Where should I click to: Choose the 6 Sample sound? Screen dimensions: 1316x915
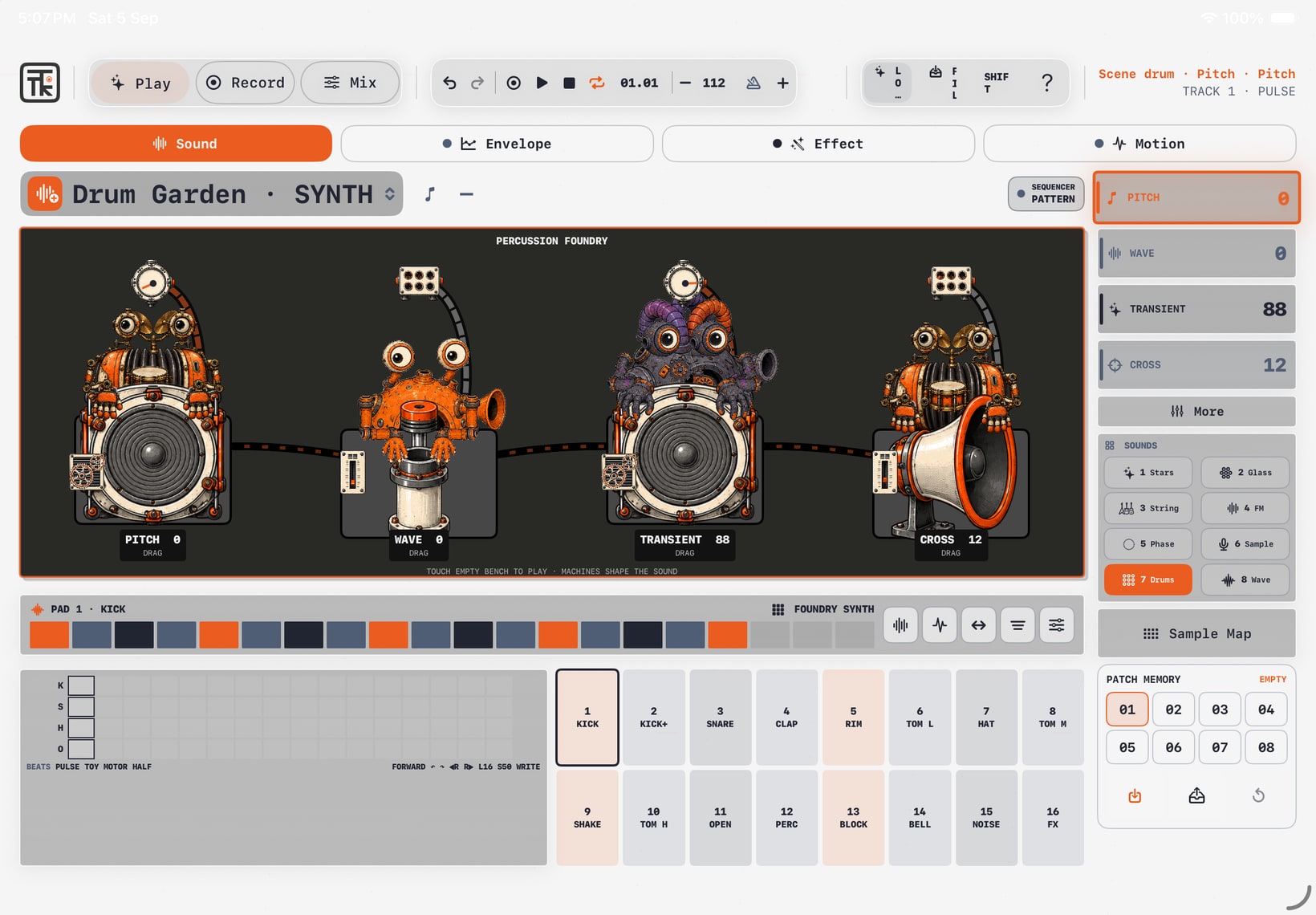coord(1245,544)
